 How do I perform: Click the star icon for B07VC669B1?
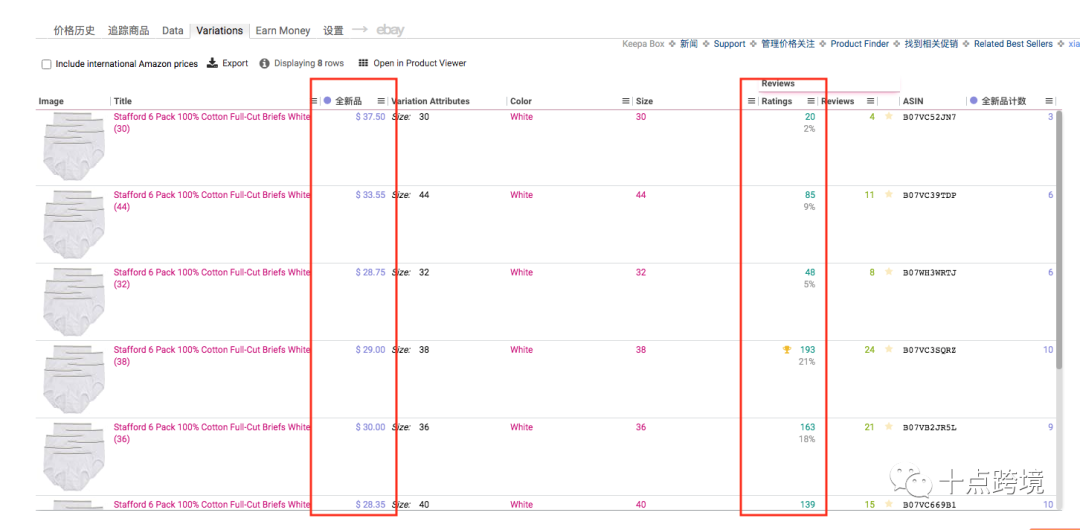pos(889,504)
